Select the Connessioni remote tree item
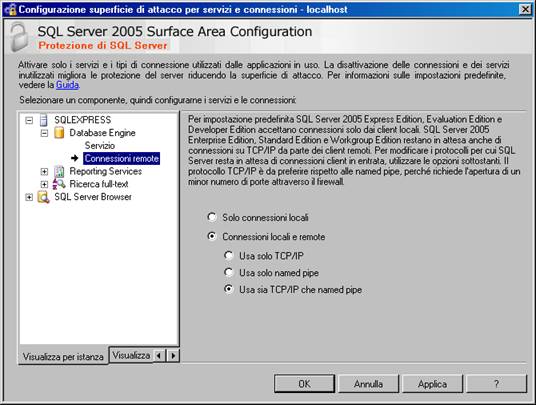This screenshot has height=405, width=536. click(121, 158)
